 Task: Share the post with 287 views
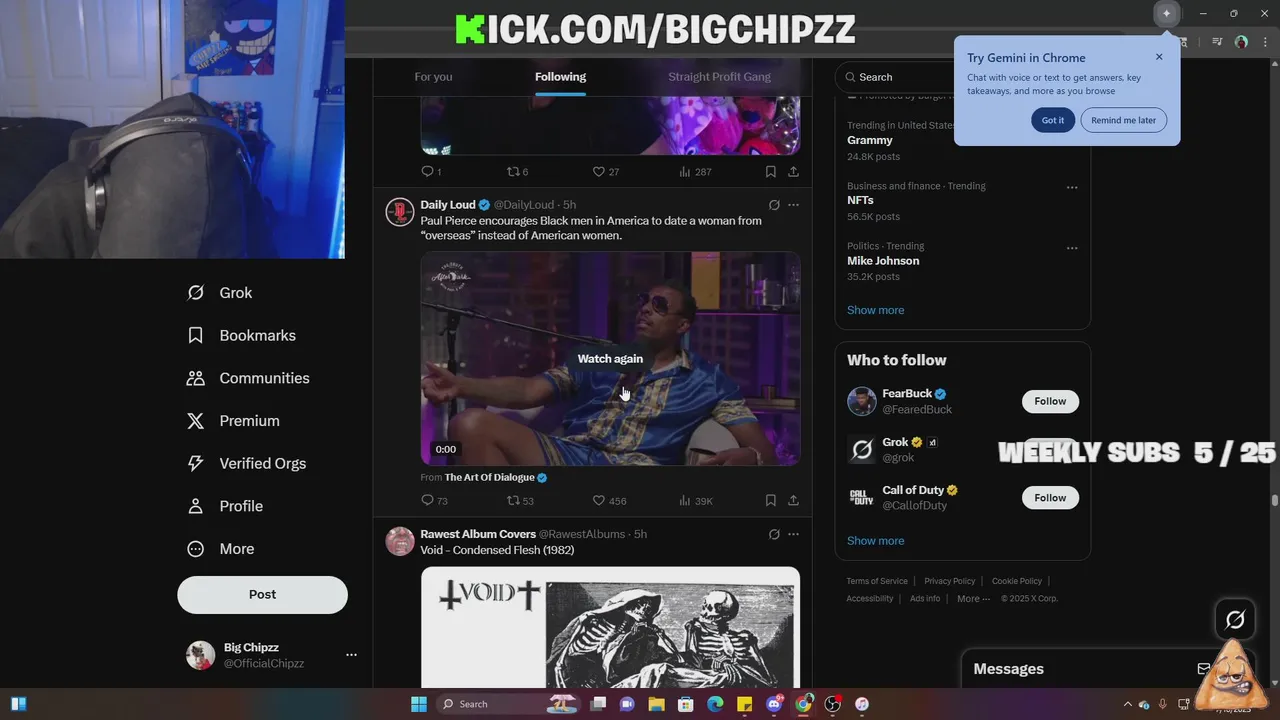793,172
